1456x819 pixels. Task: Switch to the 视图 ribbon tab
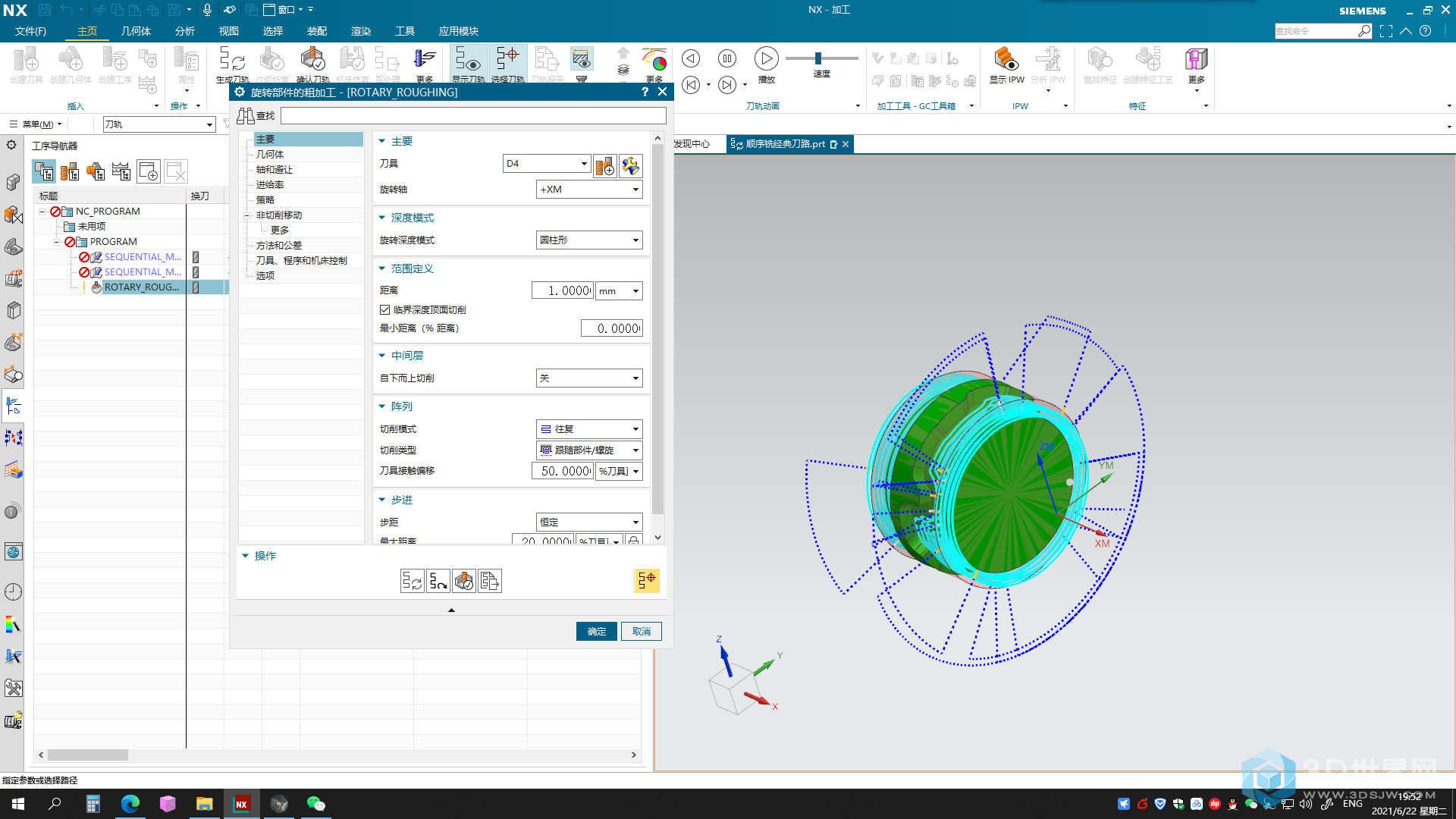pos(228,31)
